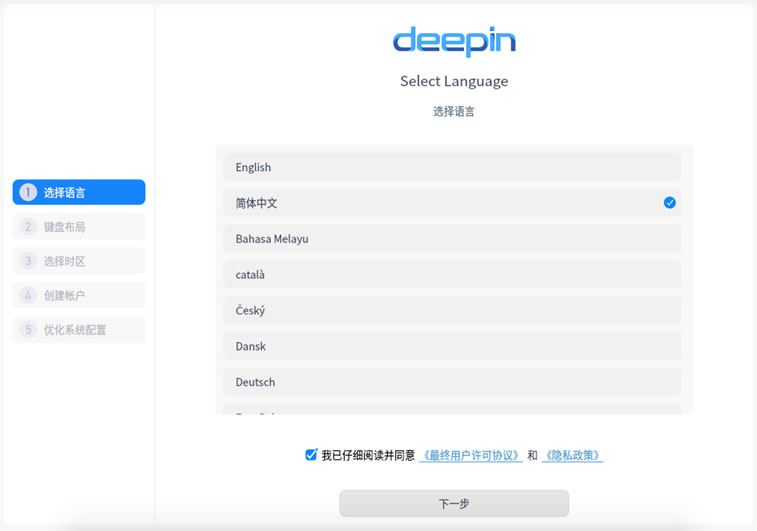This screenshot has height=531, width=757.
Task: Choose Dansk as the language
Action: pos(452,346)
